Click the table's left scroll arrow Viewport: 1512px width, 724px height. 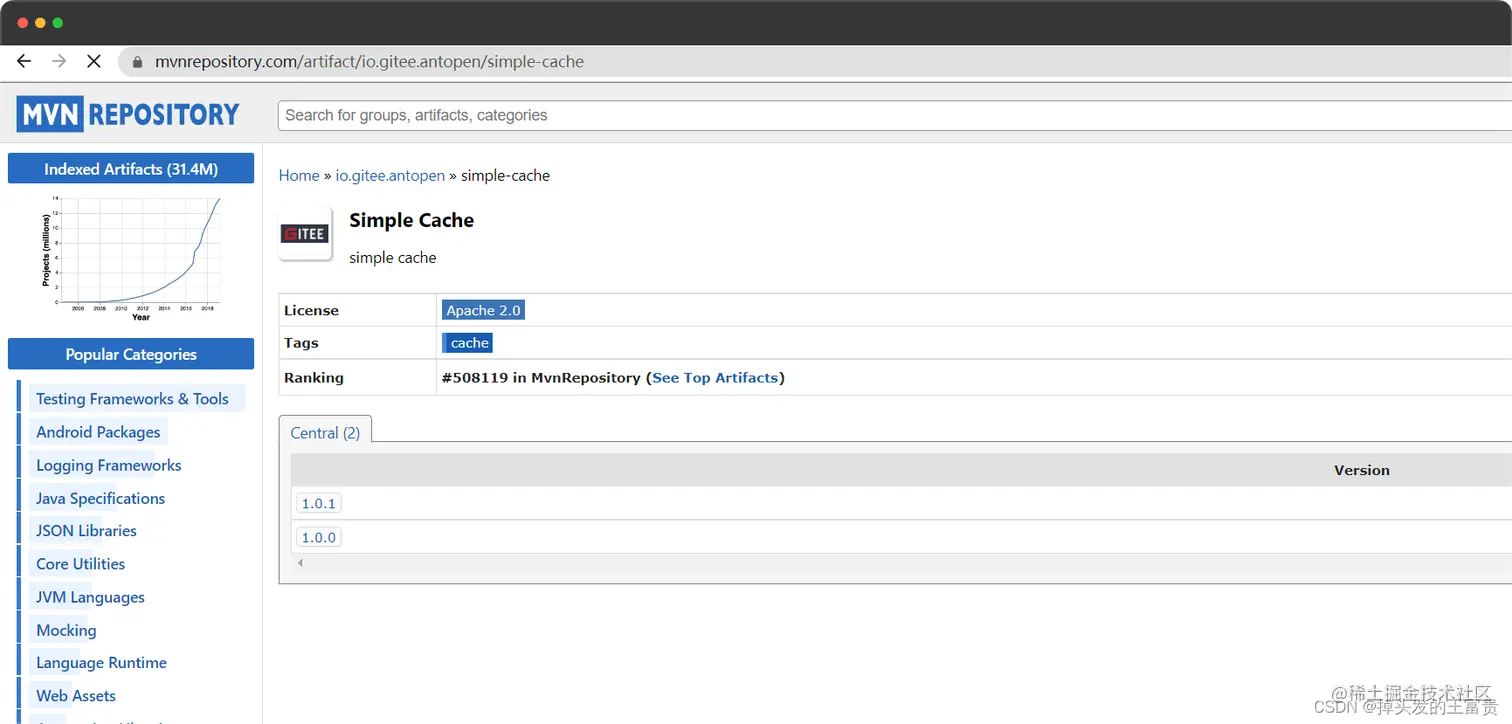click(x=300, y=563)
